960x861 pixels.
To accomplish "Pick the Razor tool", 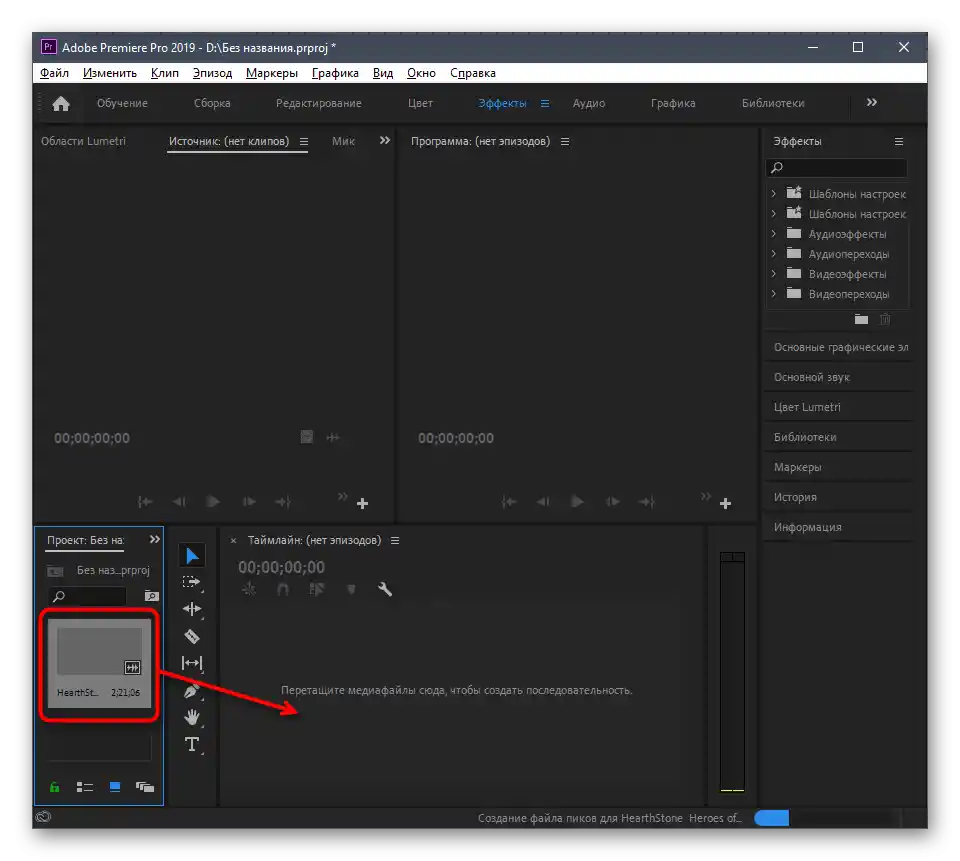I will (x=192, y=636).
